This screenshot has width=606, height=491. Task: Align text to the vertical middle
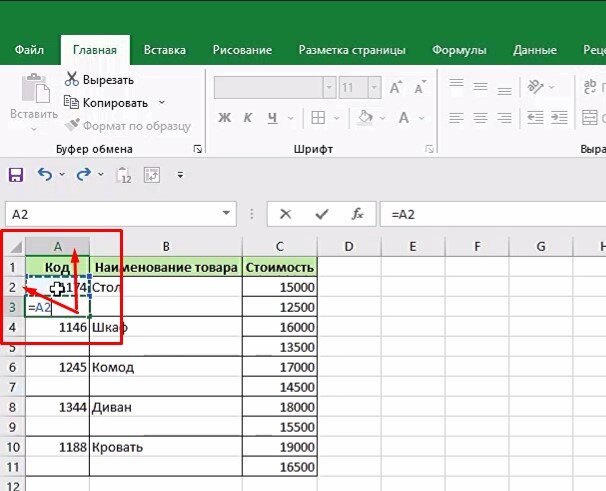480,87
